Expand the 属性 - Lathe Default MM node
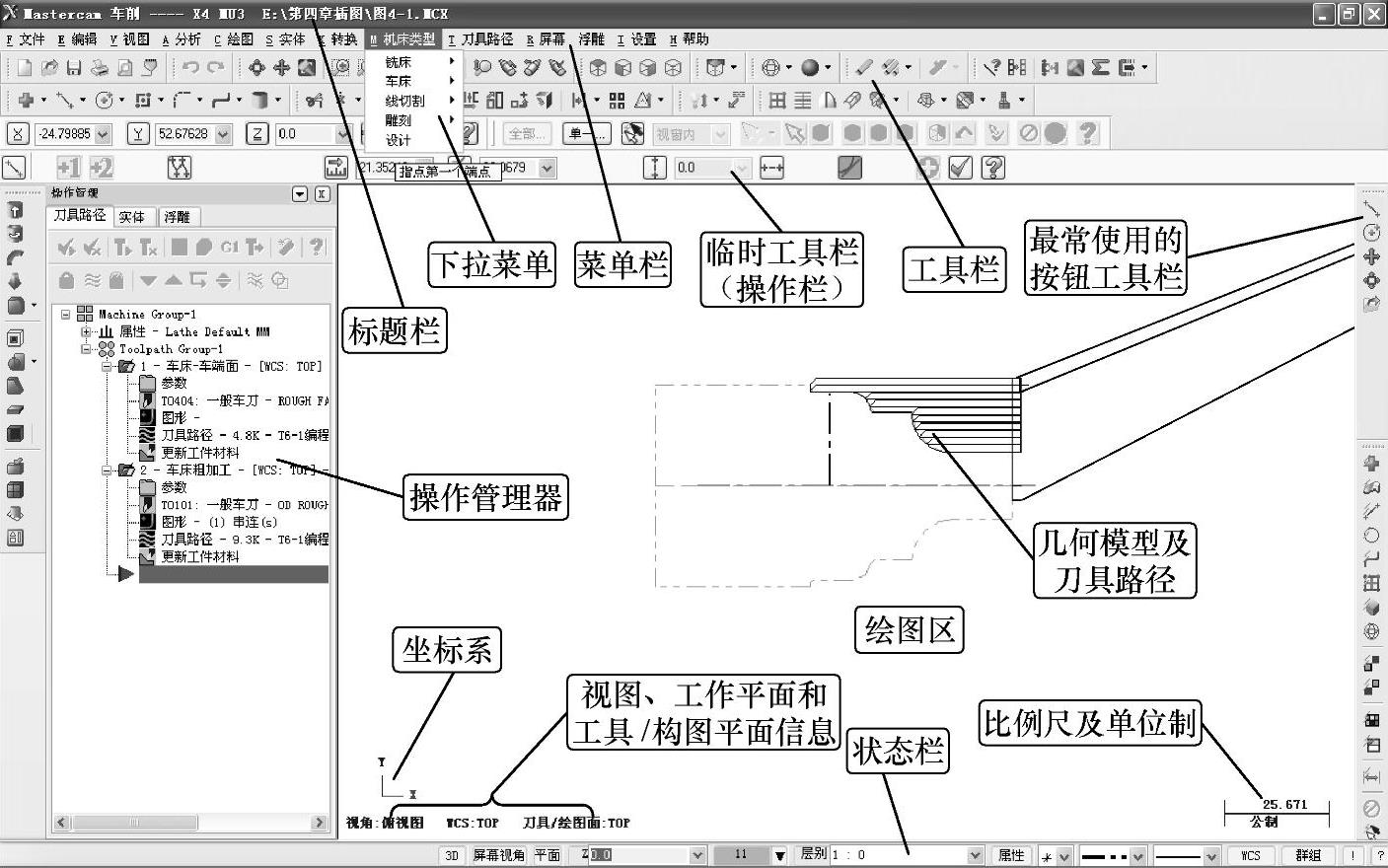The width and height of the screenshot is (1388, 868). click(87, 332)
